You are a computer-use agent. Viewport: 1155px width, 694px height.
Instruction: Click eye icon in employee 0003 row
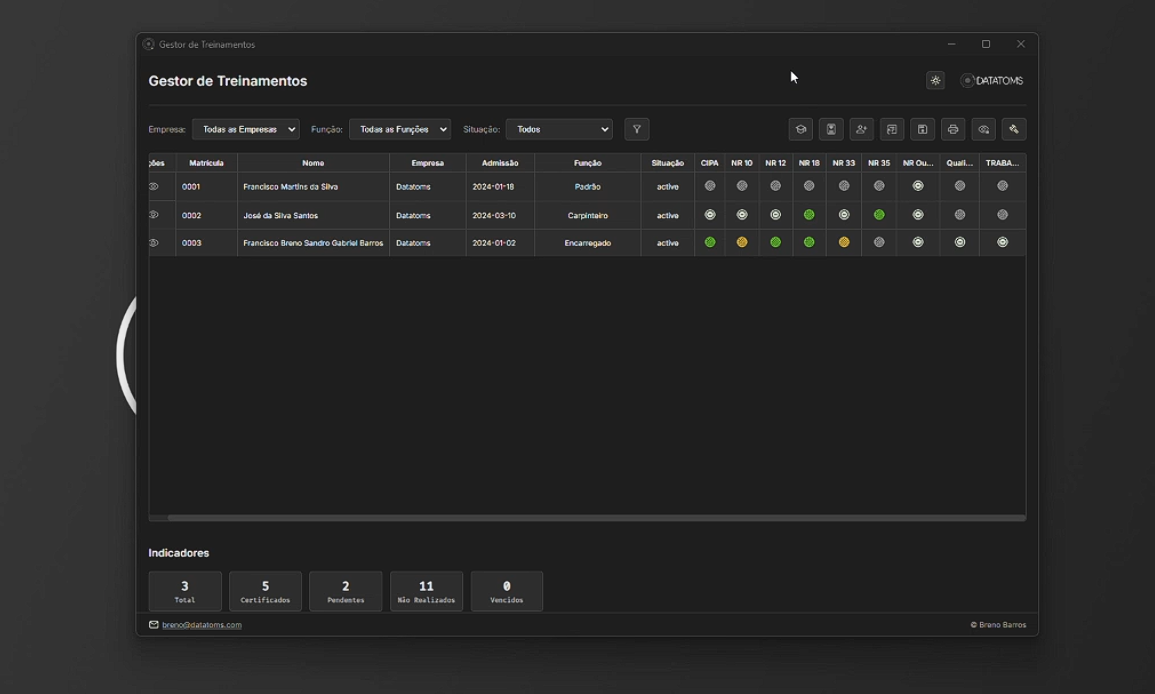154,242
